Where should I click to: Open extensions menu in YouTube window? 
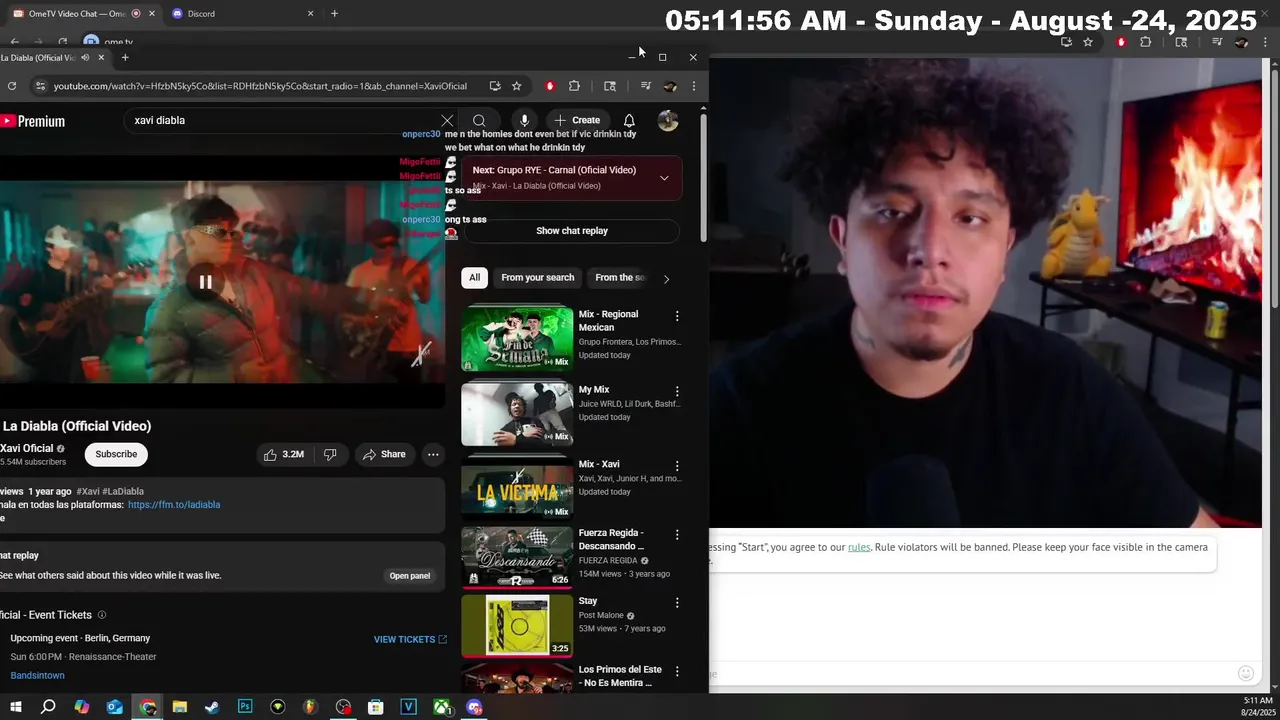point(574,86)
